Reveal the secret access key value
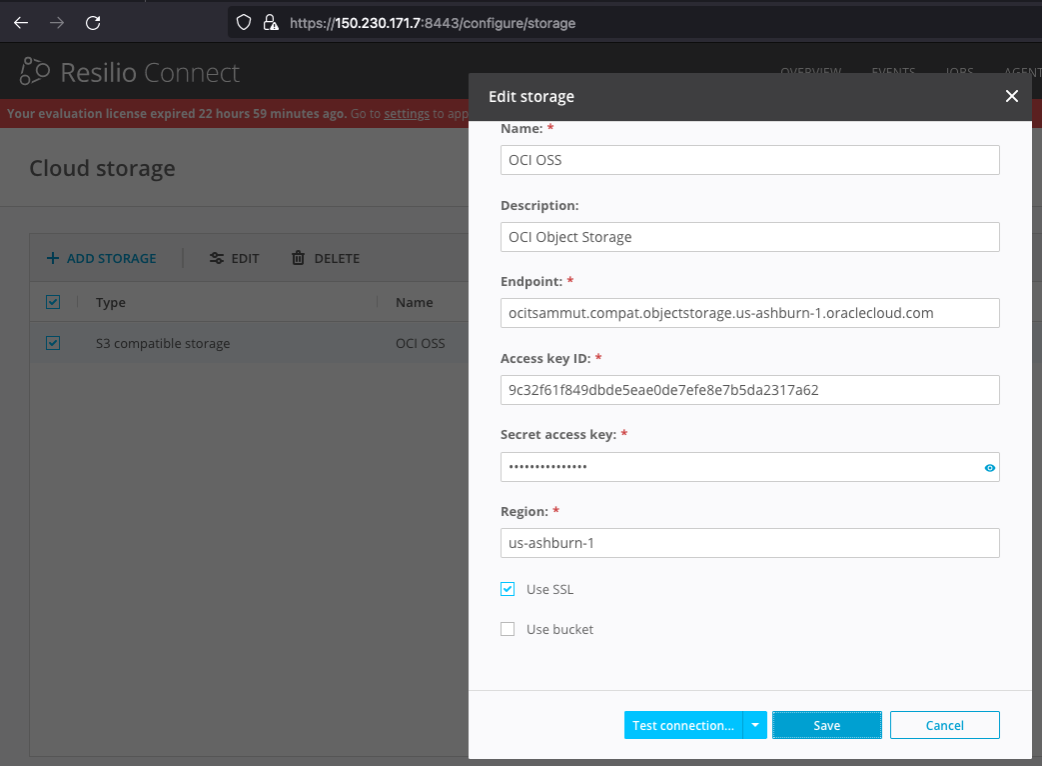The image size is (1042, 766). 989,467
